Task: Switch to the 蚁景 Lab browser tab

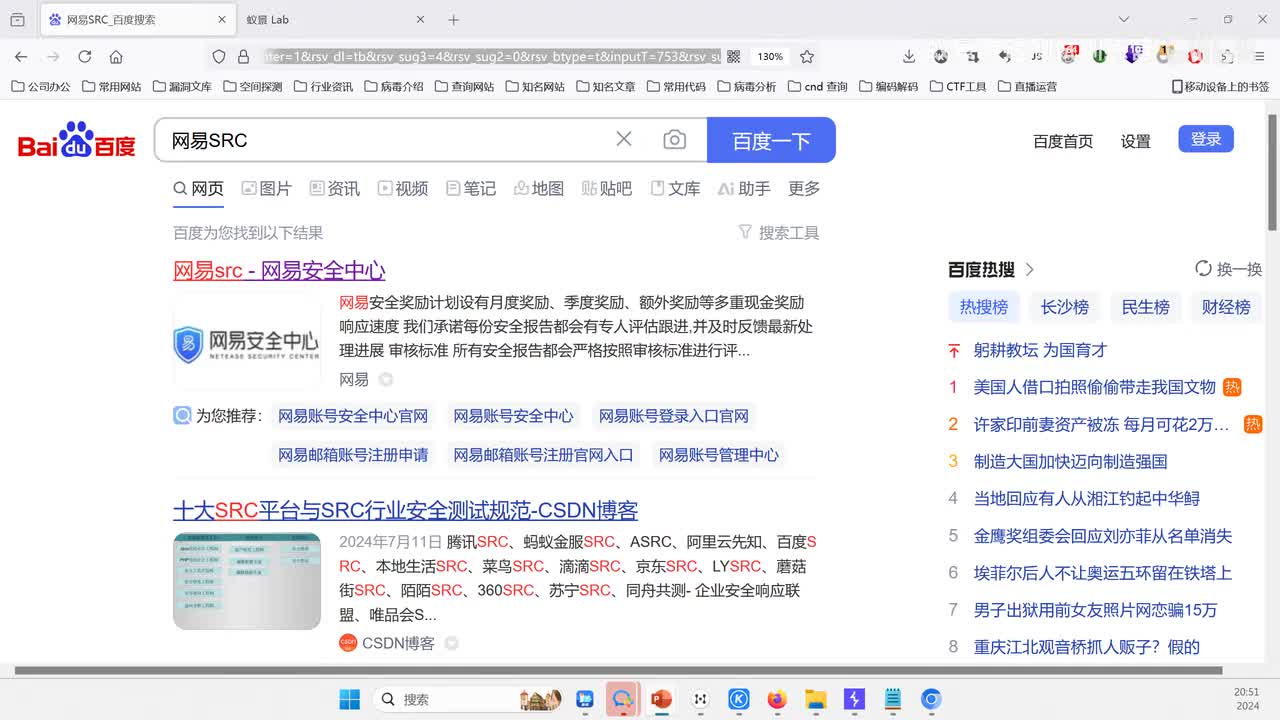Action: click(337, 20)
